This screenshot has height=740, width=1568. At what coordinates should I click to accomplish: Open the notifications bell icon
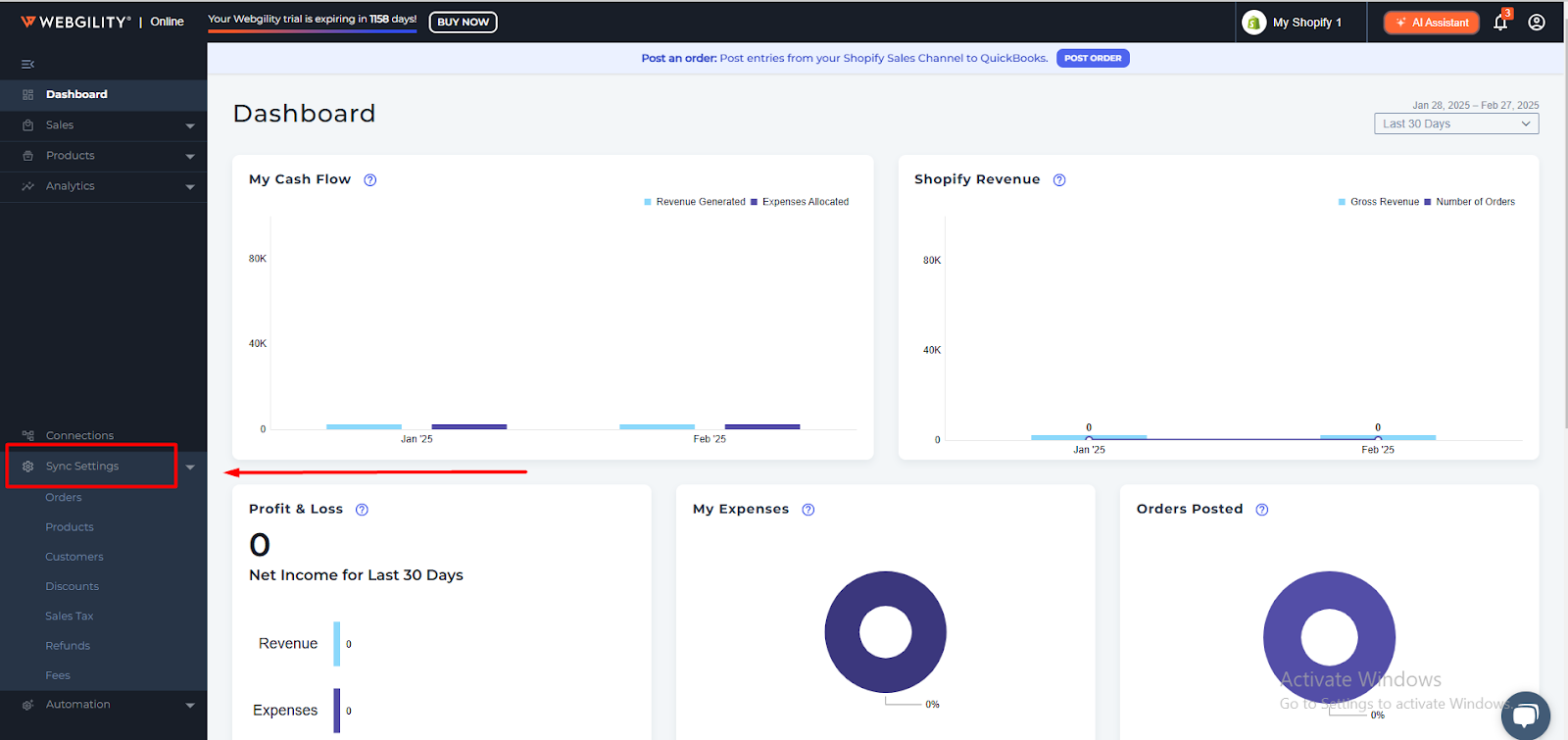[x=1500, y=23]
